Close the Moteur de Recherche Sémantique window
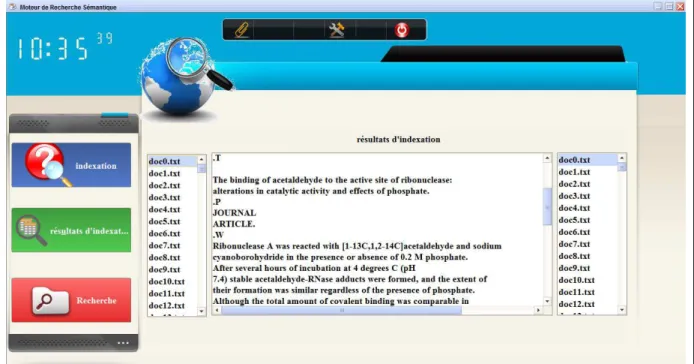 pyautogui.click(x=680, y=6)
